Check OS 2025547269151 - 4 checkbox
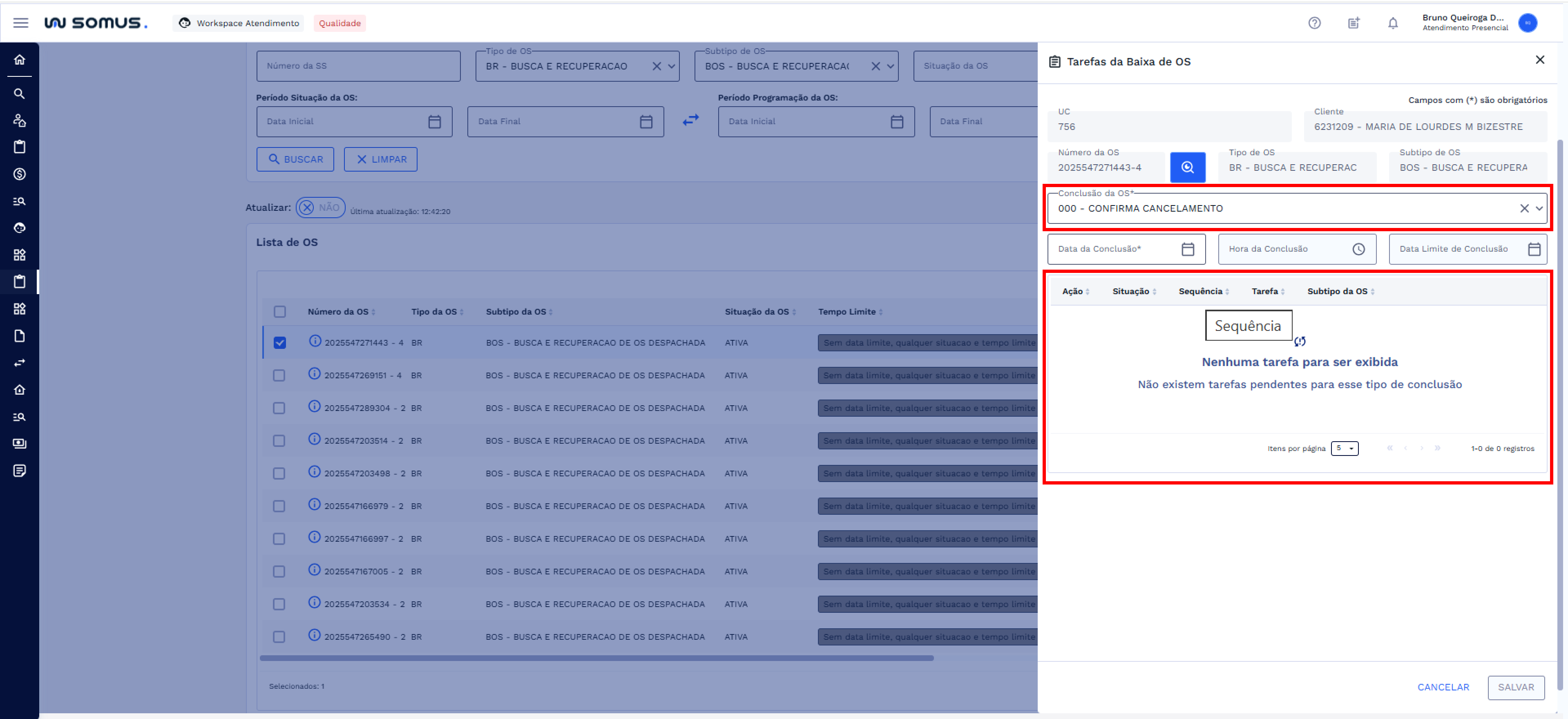Viewport: 1568px width, 719px height. click(x=279, y=375)
